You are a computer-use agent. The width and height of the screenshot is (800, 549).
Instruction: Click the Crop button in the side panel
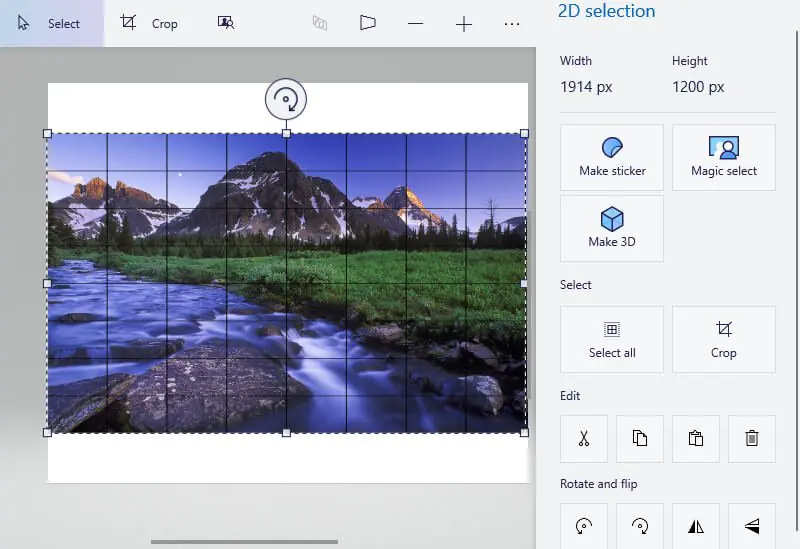(x=724, y=339)
